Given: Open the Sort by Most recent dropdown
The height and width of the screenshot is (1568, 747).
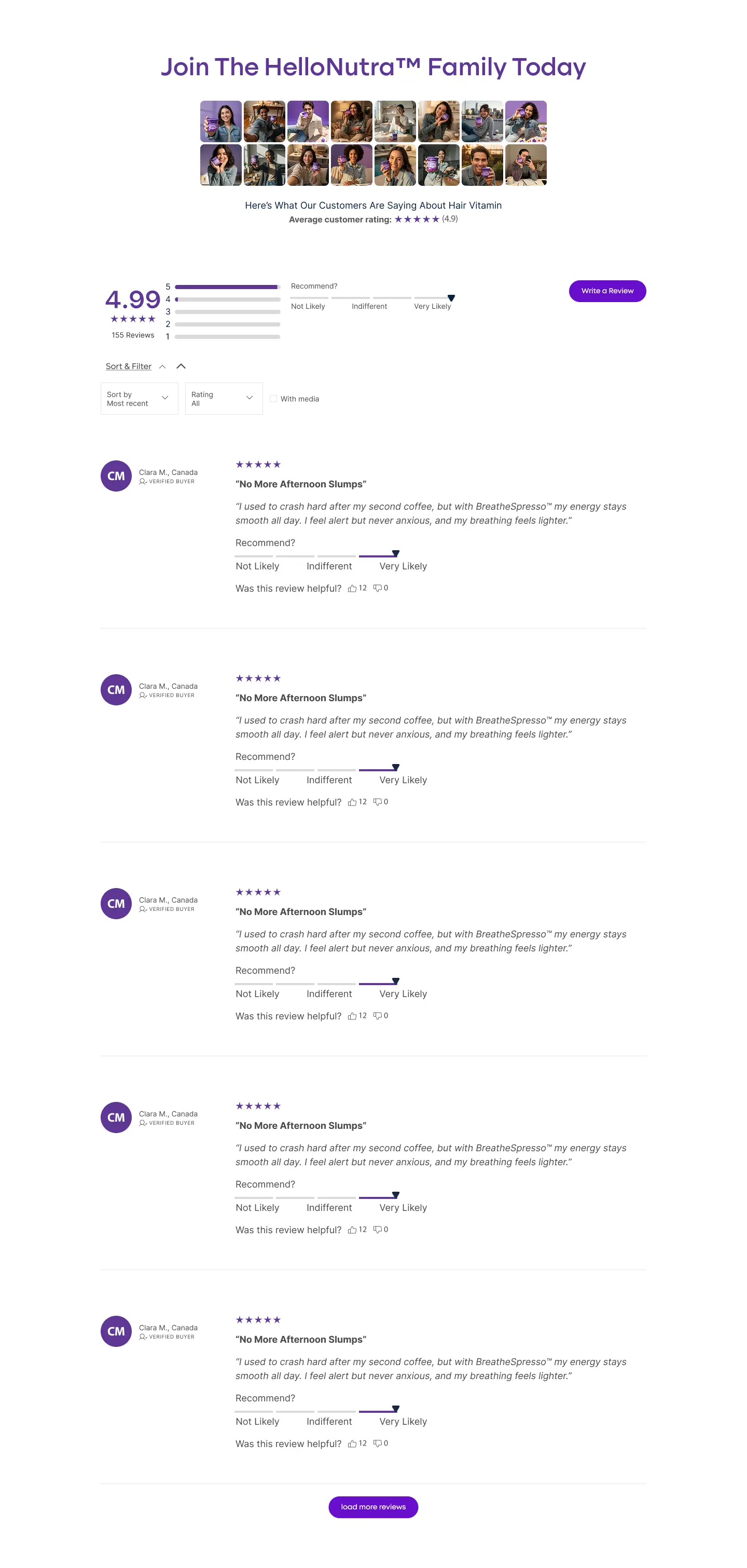Looking at the screenshot, I should point(140,399).
